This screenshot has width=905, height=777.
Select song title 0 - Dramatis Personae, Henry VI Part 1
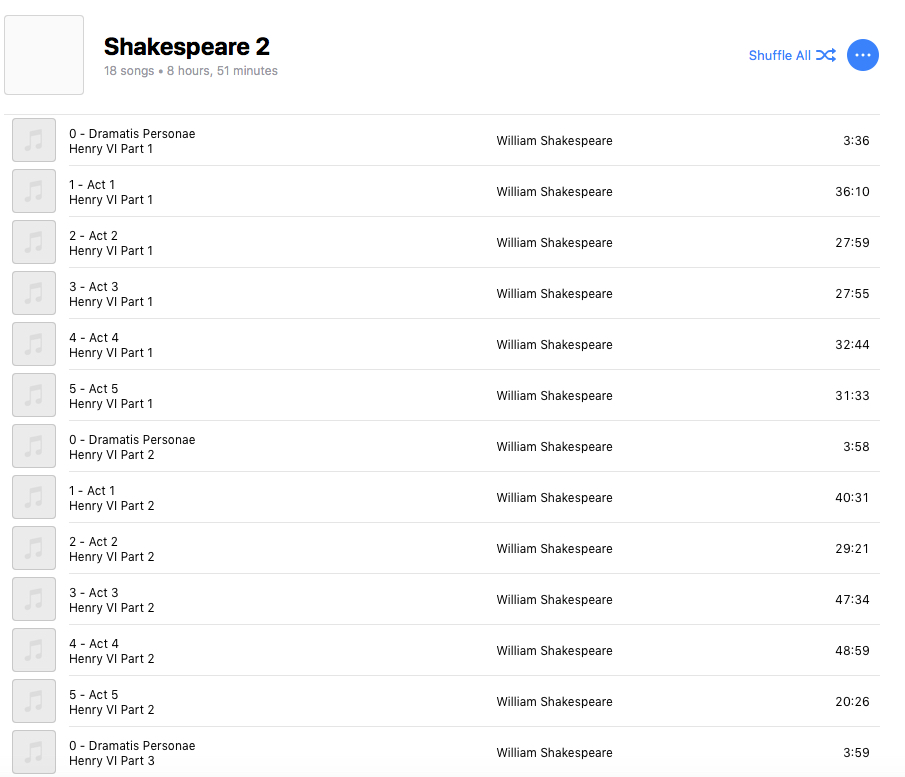132,134
